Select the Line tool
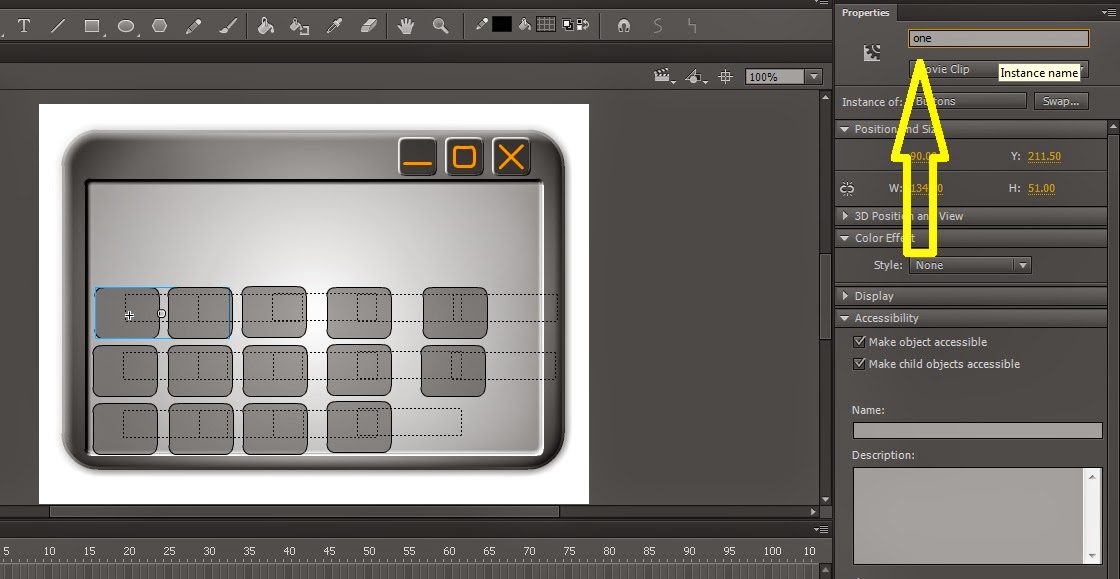This screenshot has width=1120, height=579. [x=58, y=26]
